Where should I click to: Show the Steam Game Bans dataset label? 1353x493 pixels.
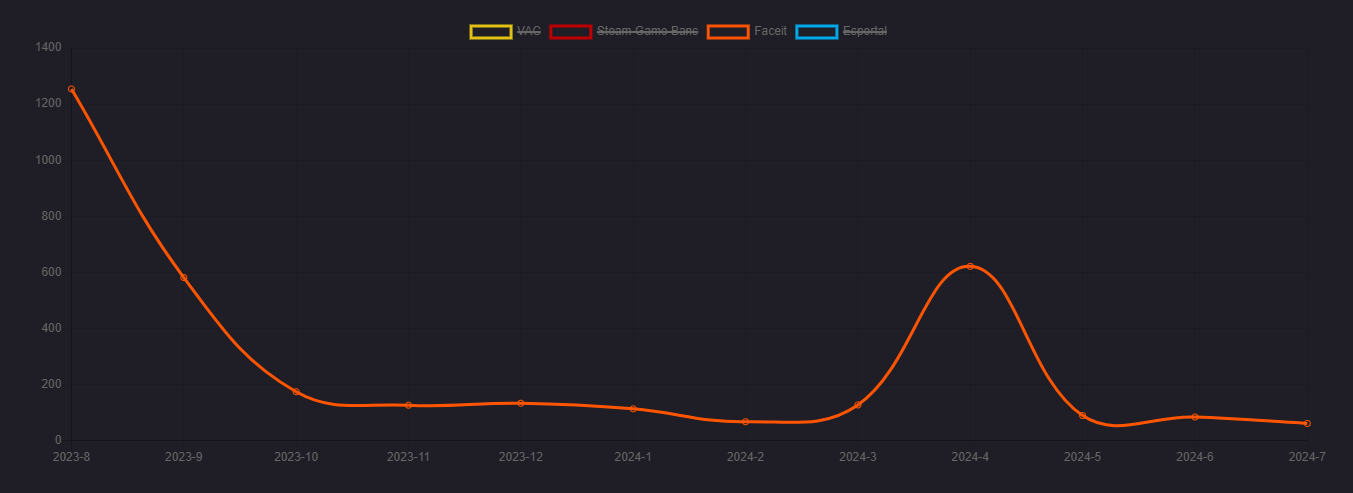click(x=647, y=31)
